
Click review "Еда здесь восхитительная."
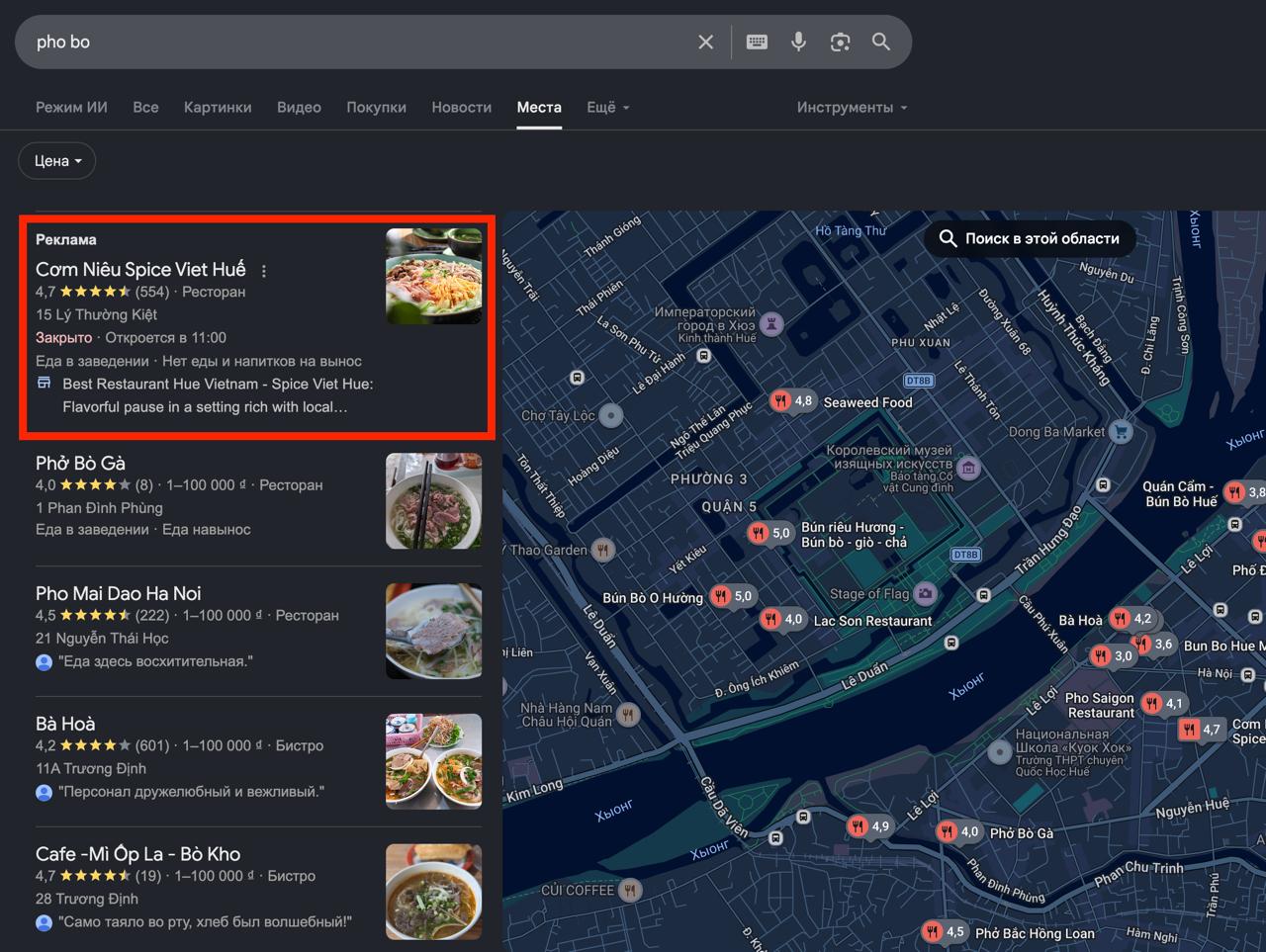pyautogui.click(x=155, y=661)
